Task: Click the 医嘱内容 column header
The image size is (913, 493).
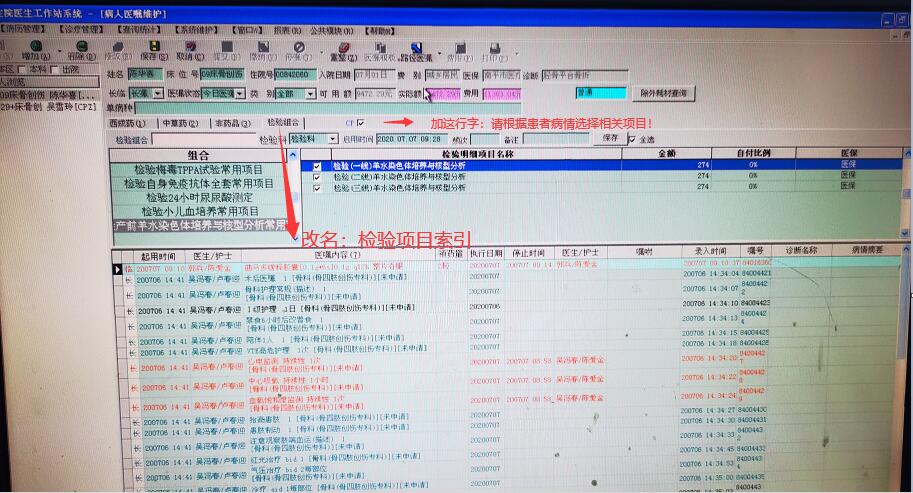Action: pos(338,255)
